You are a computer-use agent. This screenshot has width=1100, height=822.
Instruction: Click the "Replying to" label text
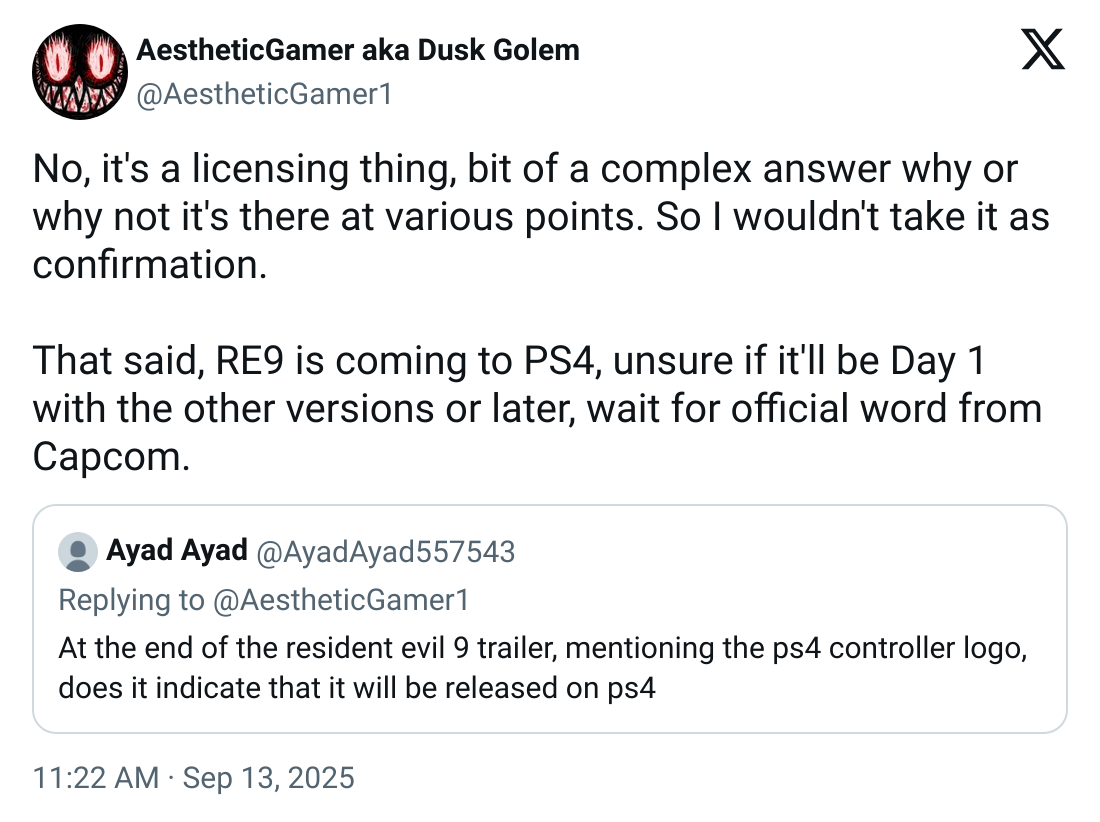[x=130, y=600]
